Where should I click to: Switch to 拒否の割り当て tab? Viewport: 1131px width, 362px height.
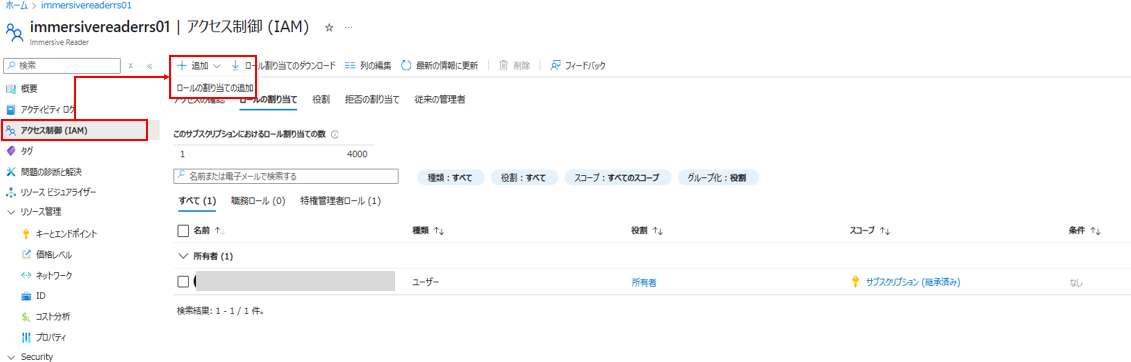tap(372, 100)
